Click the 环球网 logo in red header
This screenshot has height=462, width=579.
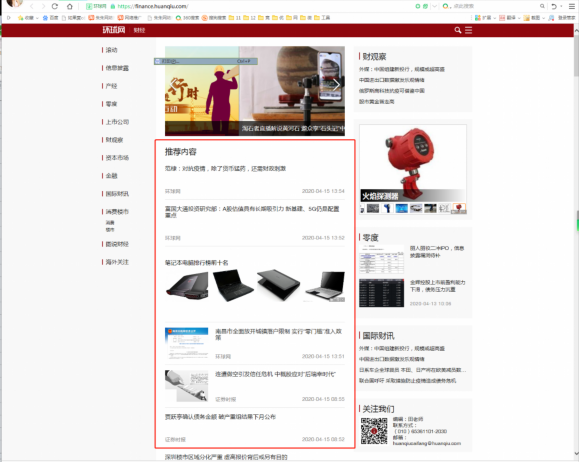pyautogui.click(x=114, y=30)
